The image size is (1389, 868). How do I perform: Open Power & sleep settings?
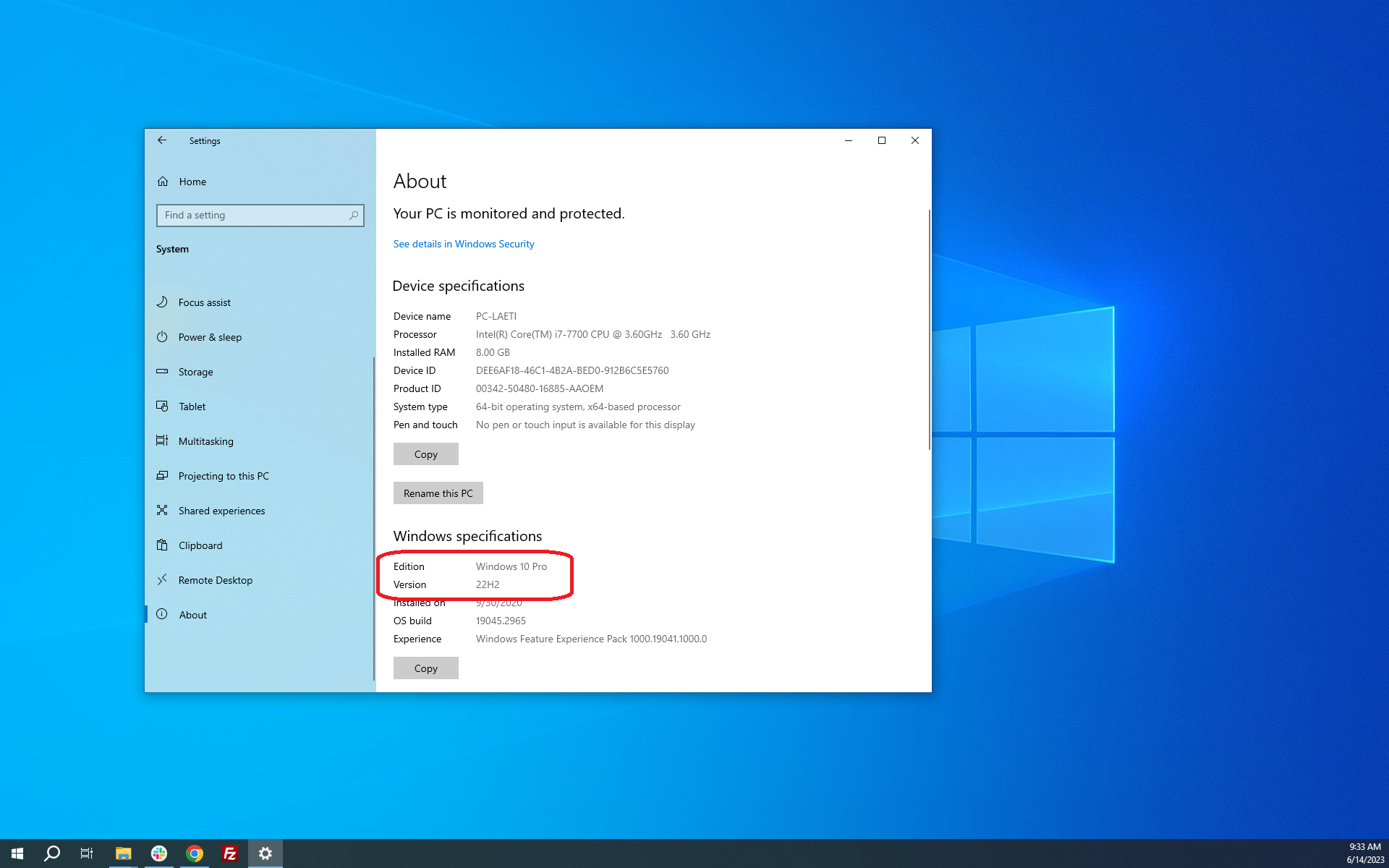[210, 337]
